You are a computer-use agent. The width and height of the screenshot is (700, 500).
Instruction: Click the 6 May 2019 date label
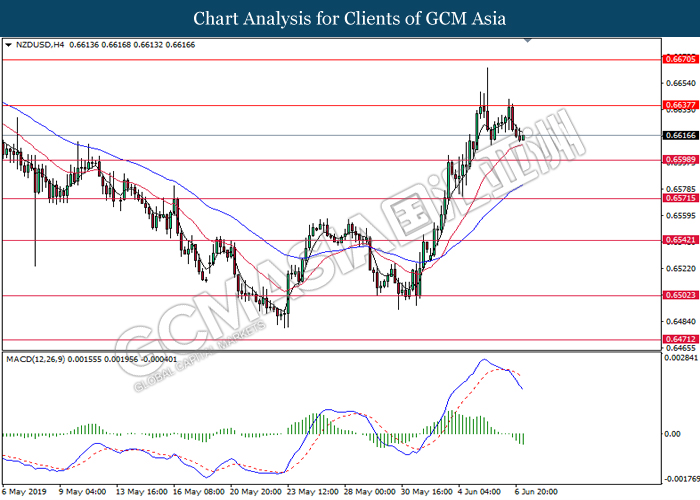[25, 492]
